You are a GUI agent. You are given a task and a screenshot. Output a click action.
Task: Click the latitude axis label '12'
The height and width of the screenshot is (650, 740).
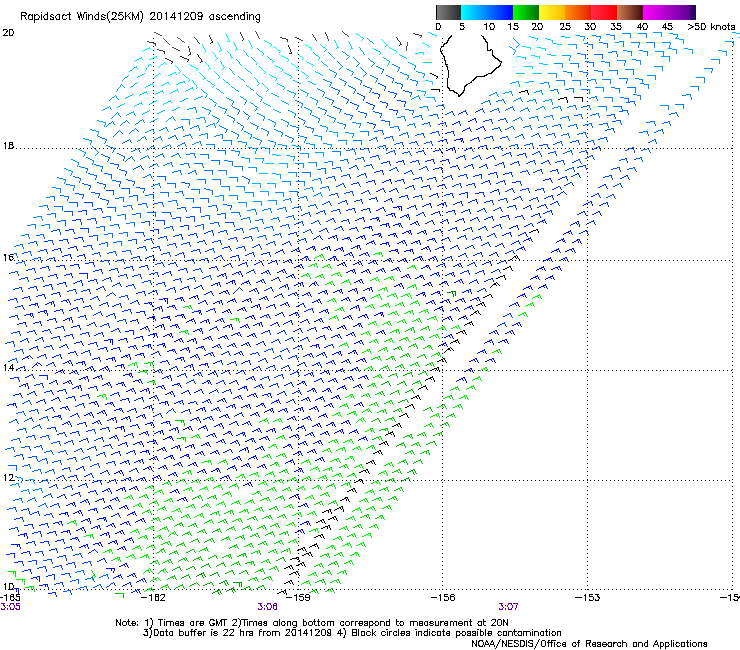8,478
